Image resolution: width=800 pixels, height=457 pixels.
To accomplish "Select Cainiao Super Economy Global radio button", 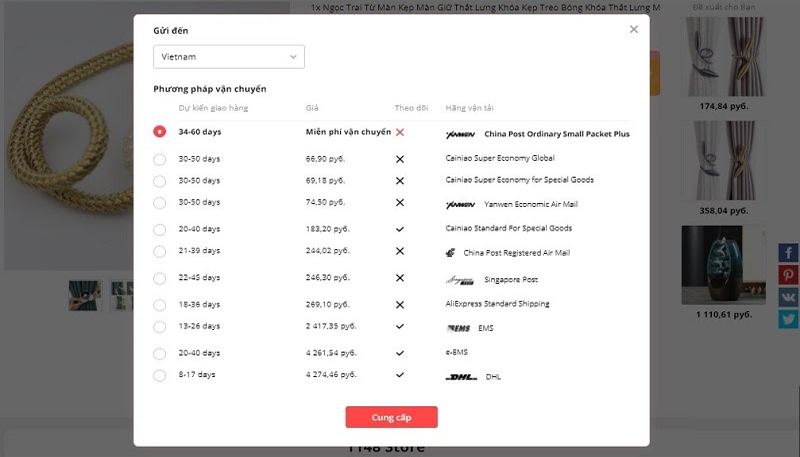I will 160,159.
